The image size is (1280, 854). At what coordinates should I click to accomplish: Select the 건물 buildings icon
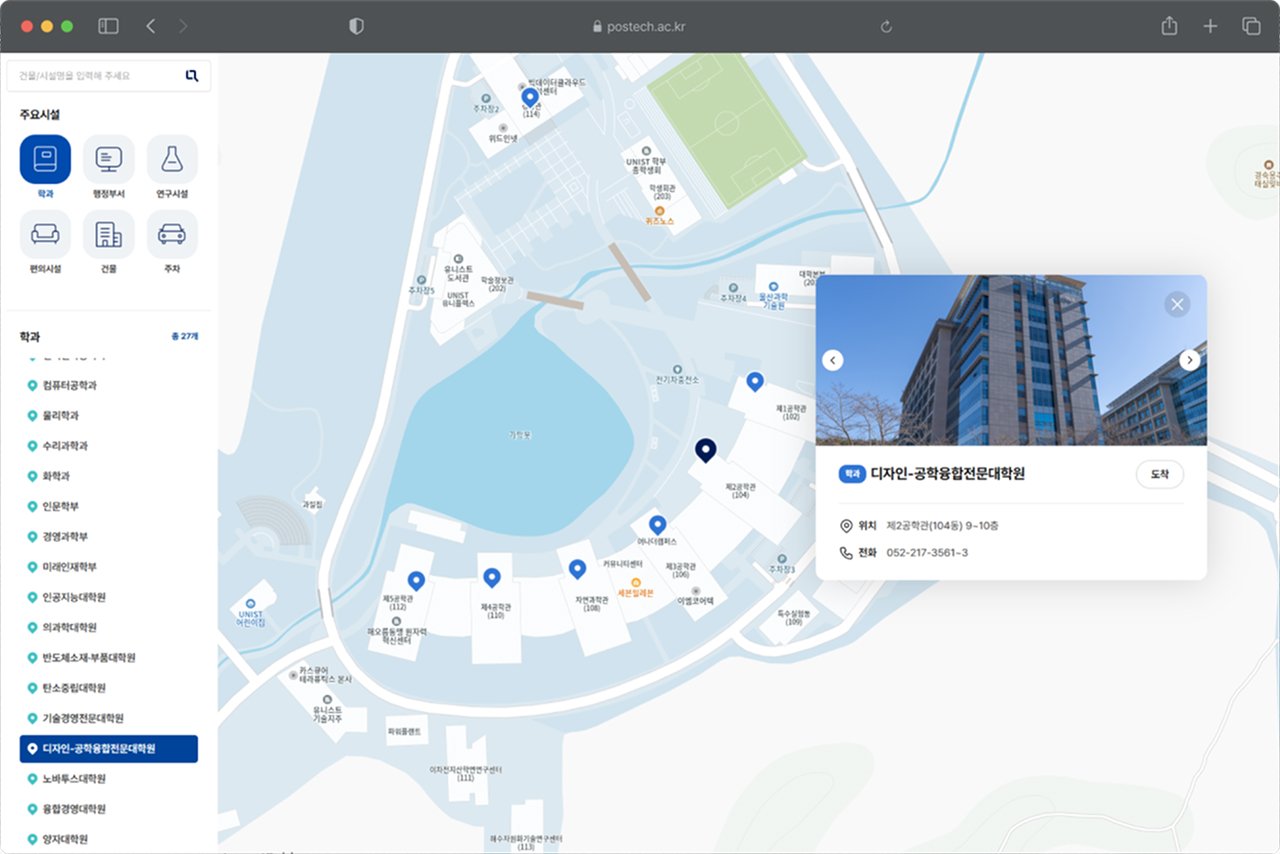pos(109,235)
